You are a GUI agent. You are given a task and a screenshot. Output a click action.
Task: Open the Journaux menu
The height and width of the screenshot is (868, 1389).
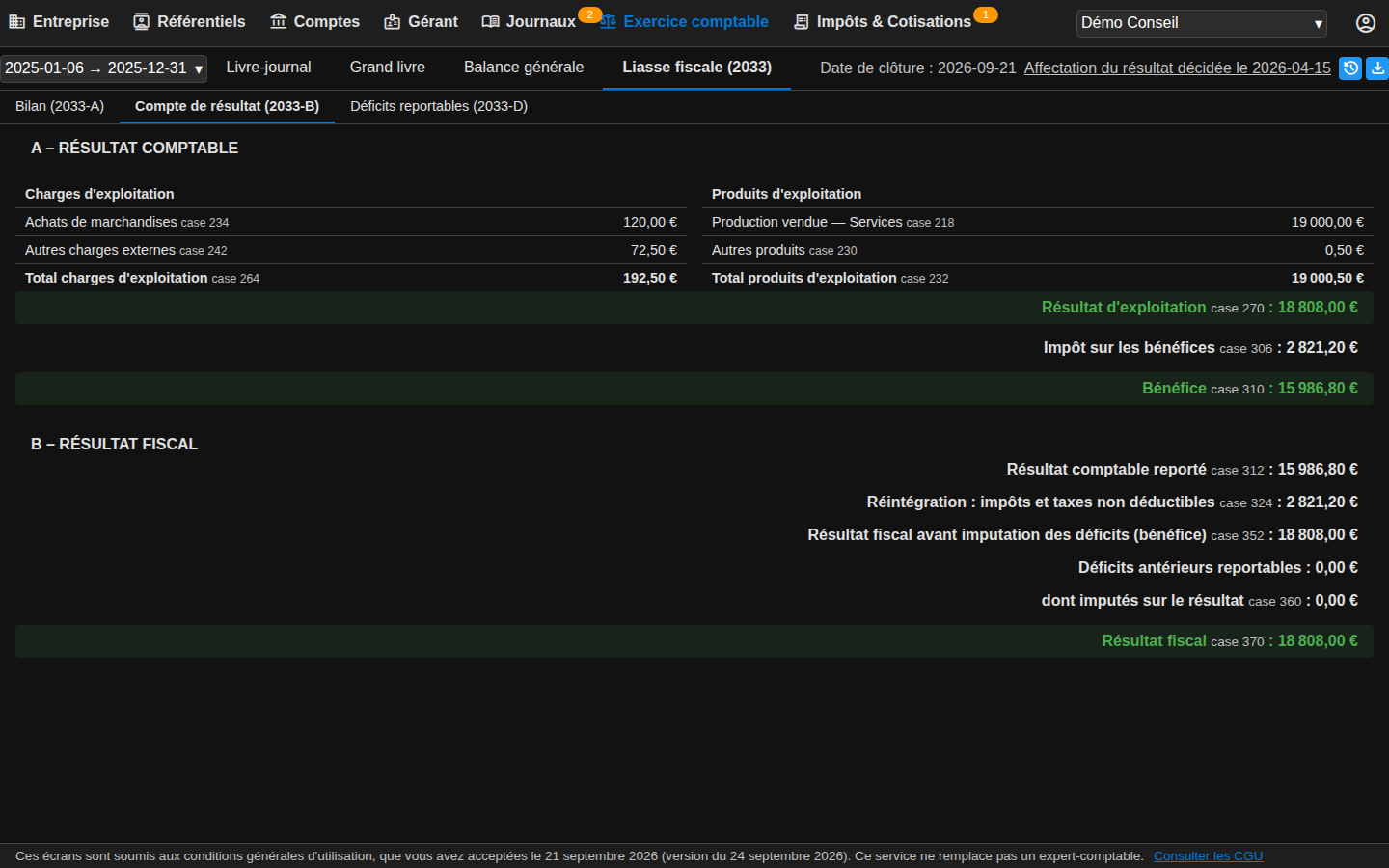click(x=529, y=21)
